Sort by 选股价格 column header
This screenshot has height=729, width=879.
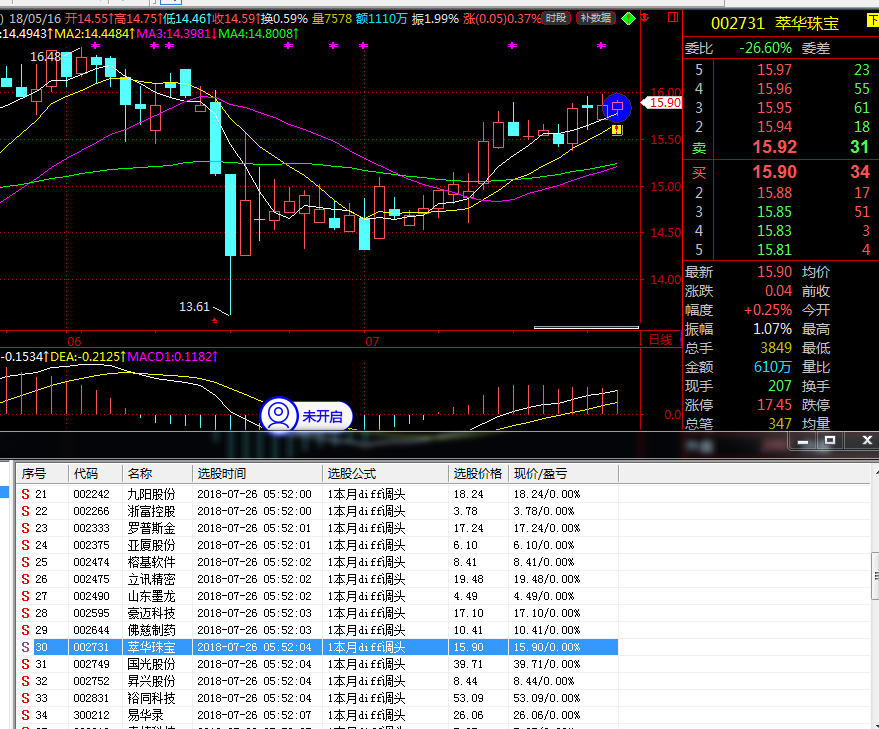coord(478,474)
